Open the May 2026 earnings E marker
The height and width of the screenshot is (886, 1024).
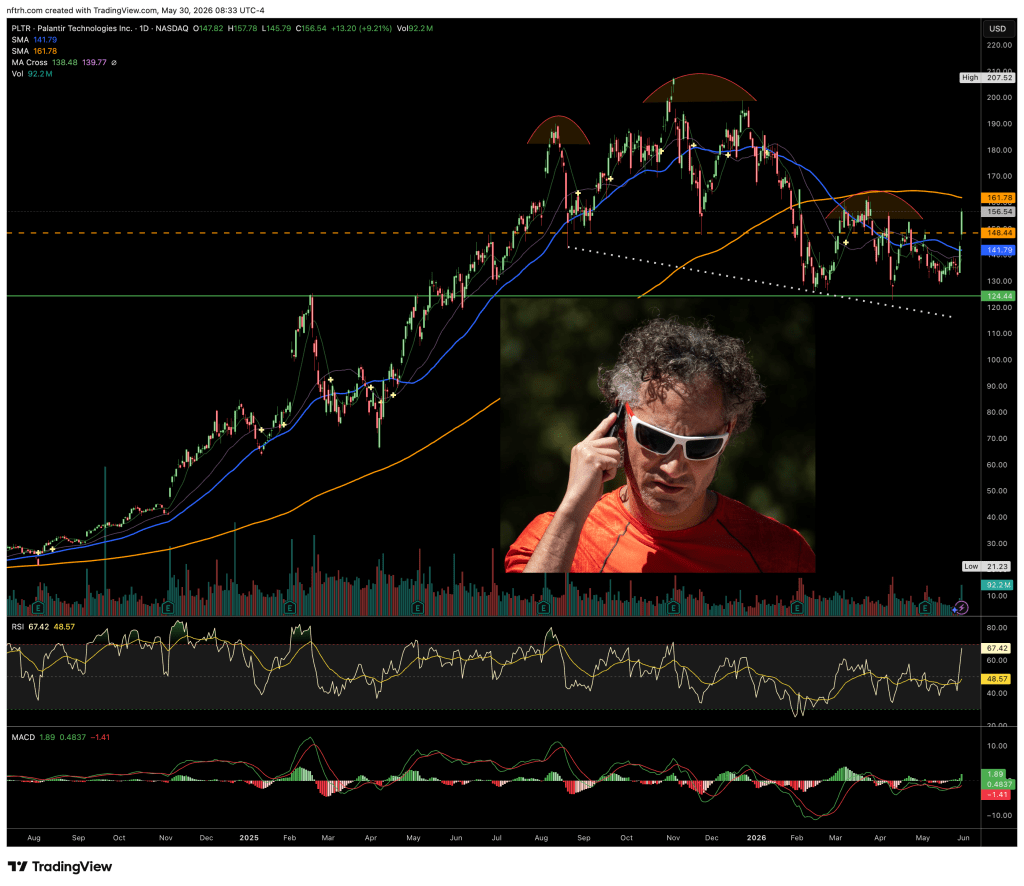(925, 609)
